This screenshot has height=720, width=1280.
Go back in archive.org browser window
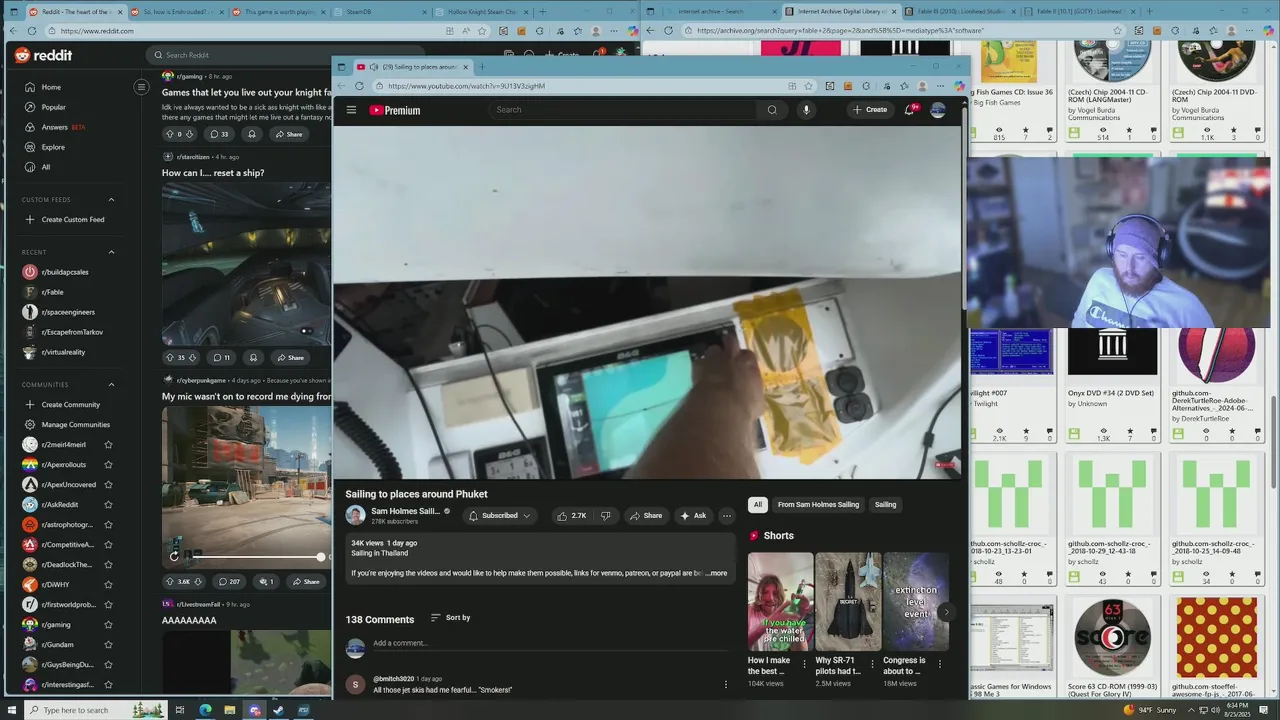pos(650,31)
